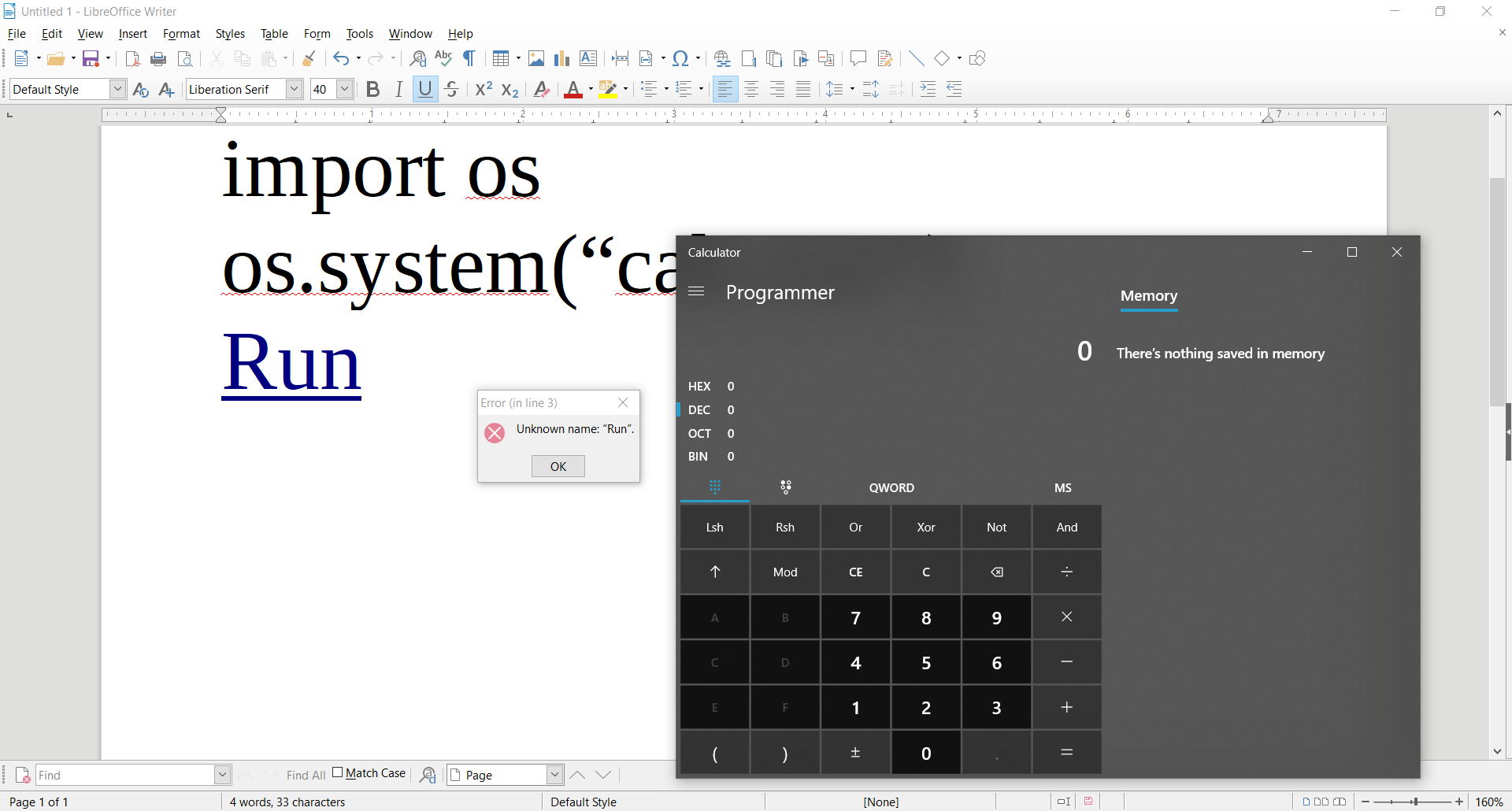Export the document as PDF
1512x811 pixels.
point(132,58)
